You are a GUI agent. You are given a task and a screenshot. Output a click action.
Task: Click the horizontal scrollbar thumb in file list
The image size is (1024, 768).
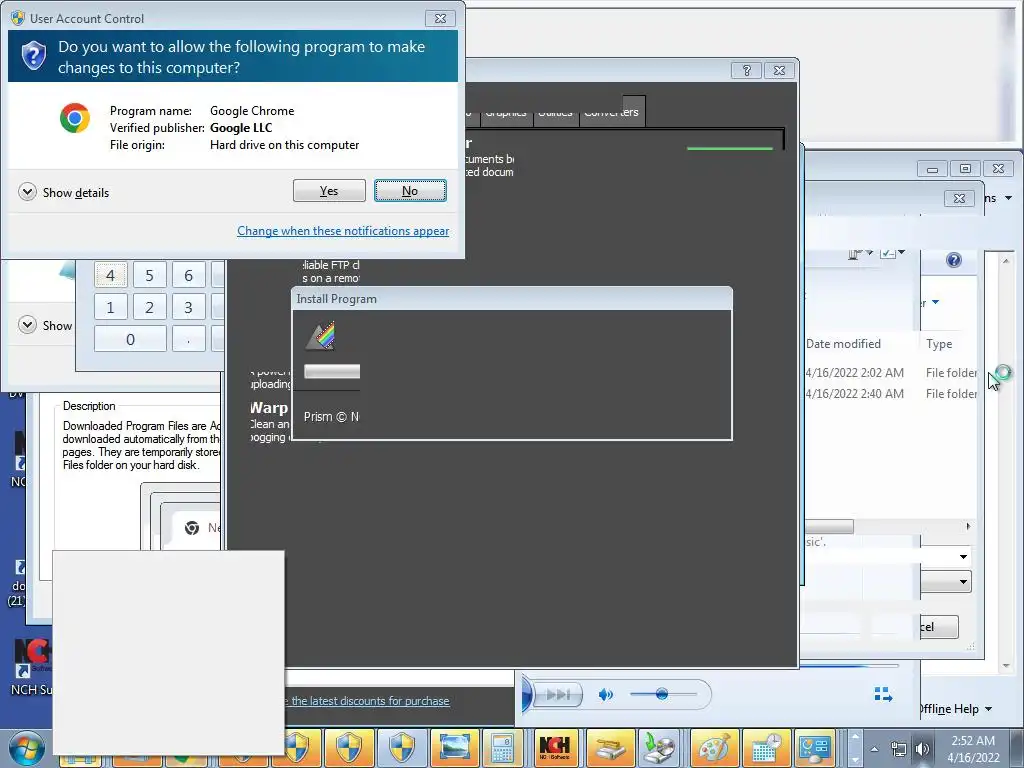pos(829,526)
